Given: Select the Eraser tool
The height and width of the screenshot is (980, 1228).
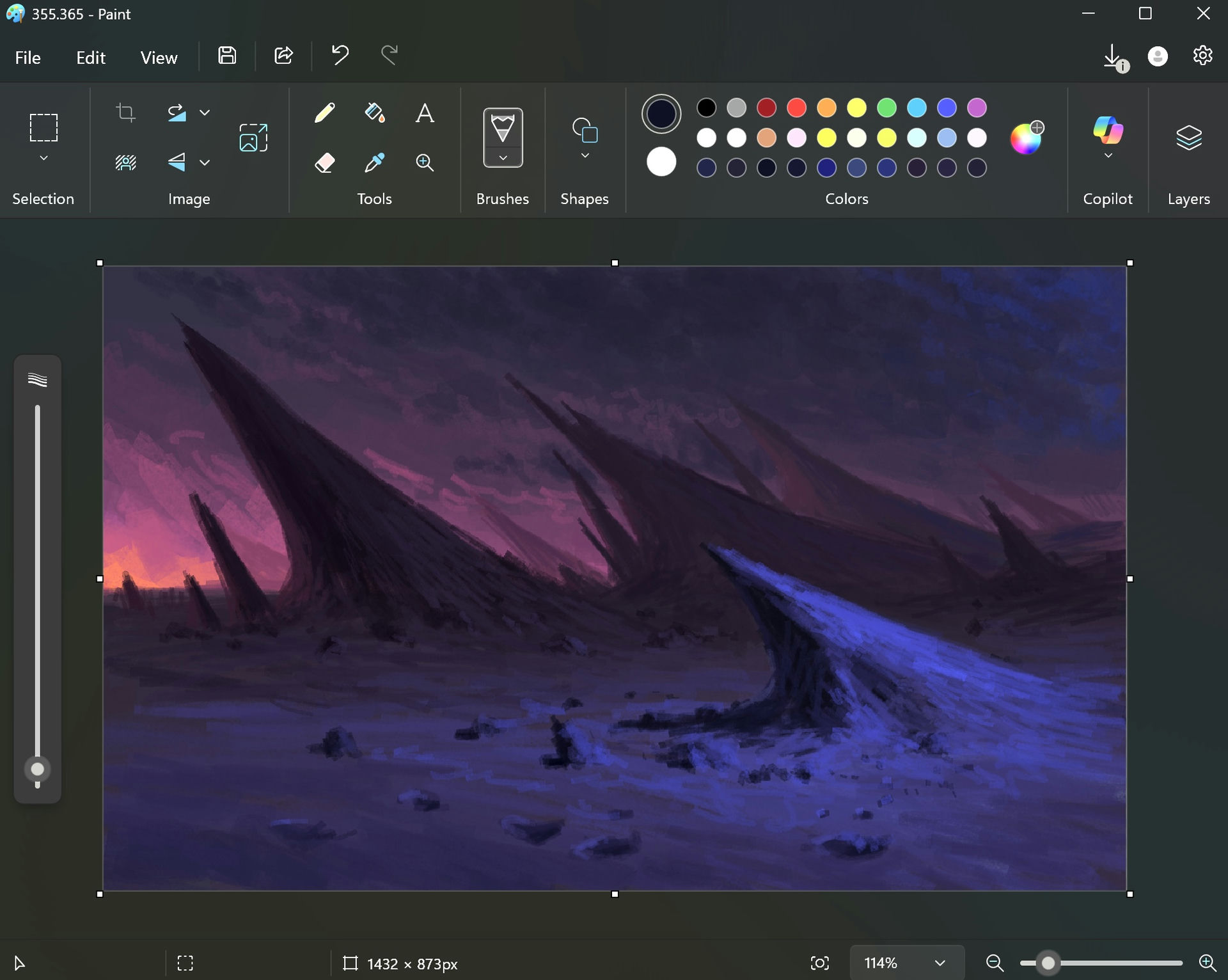Looking at the screenshot, I should [325, 162].
